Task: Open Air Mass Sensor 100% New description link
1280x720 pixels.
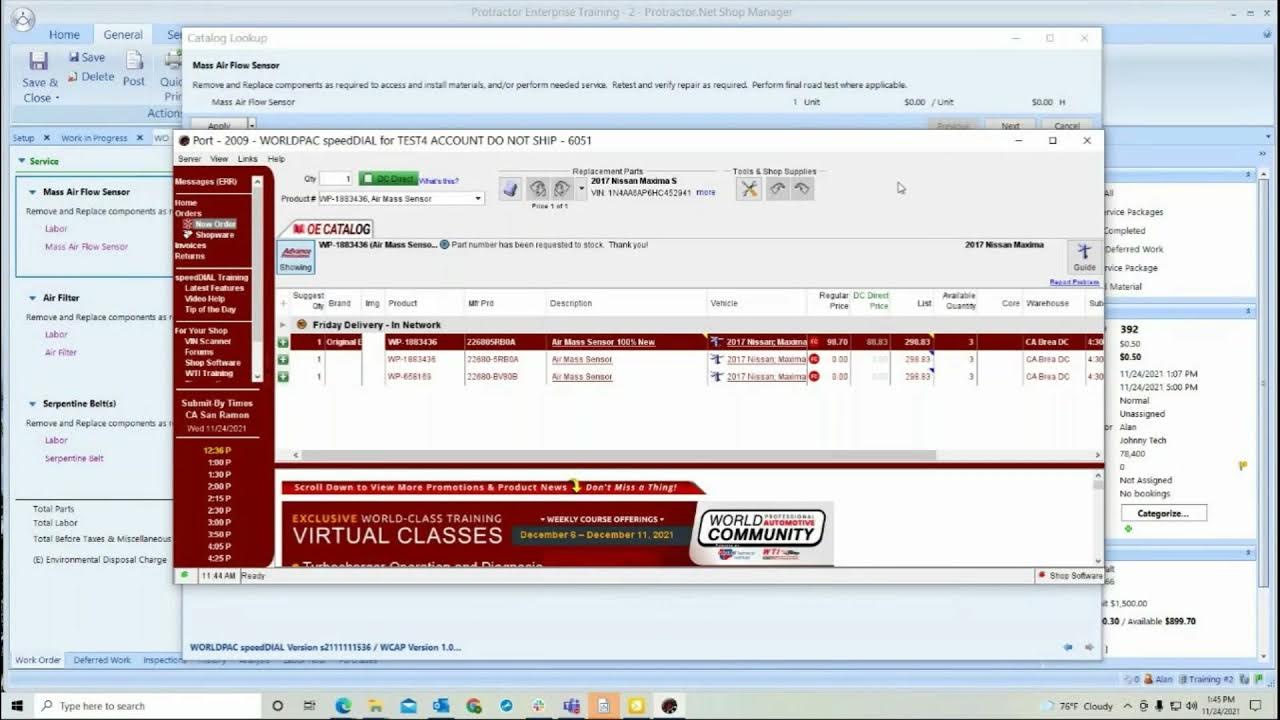Action: click(603, 342)
